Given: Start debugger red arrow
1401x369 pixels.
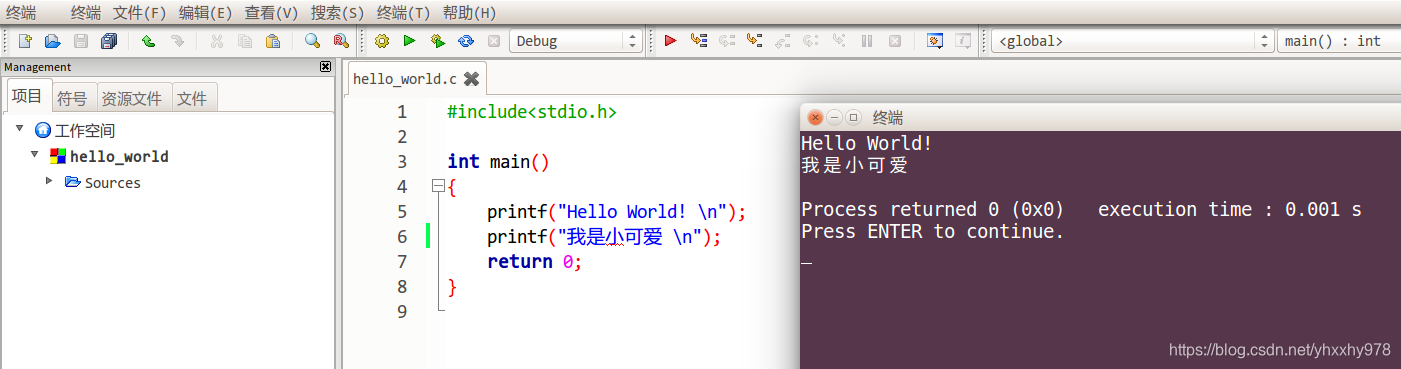Looking at the screenshot, I should coord(671,41).
